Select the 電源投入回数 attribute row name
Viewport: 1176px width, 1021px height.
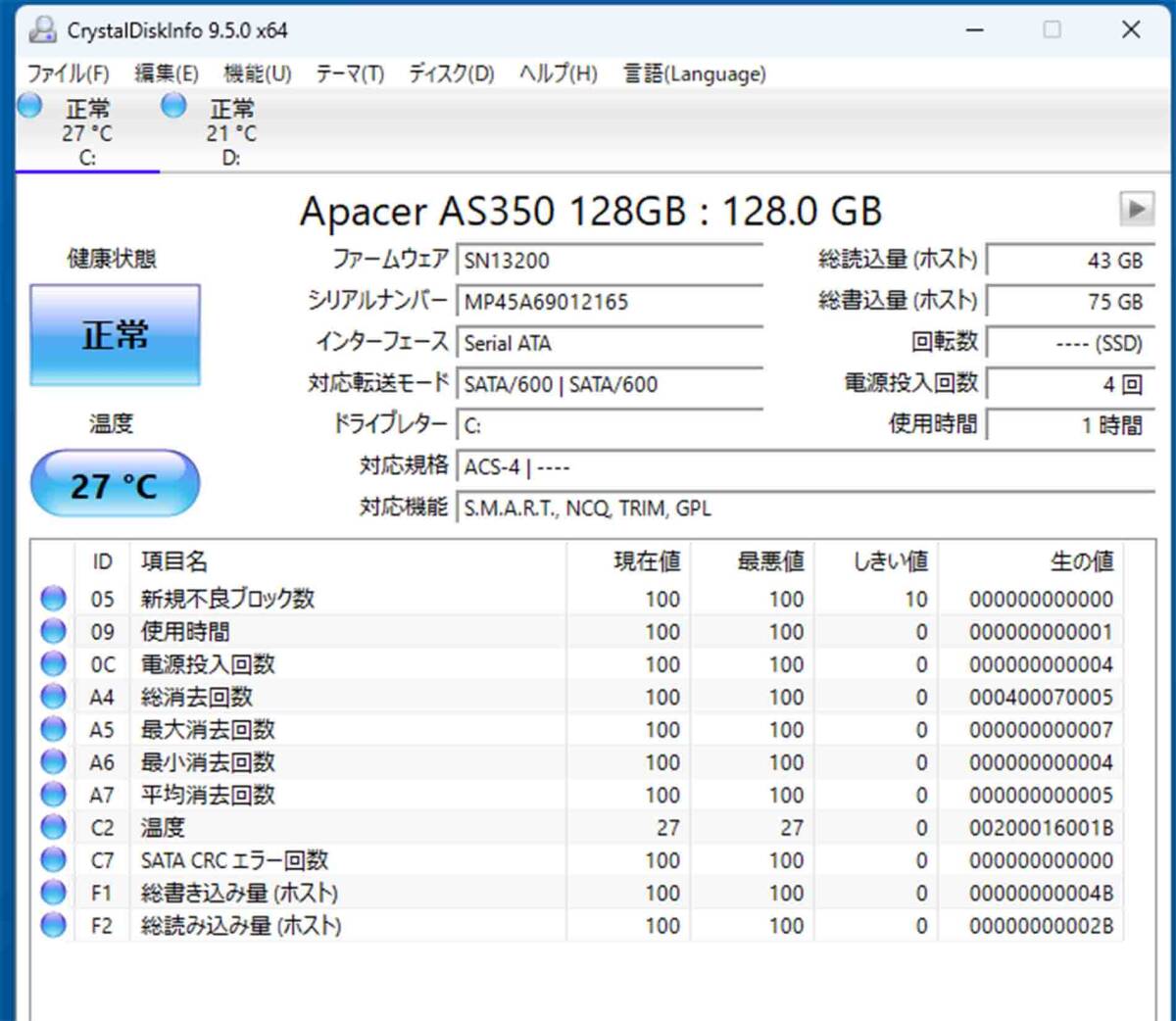pyautogui.click(x=208, y=663)
